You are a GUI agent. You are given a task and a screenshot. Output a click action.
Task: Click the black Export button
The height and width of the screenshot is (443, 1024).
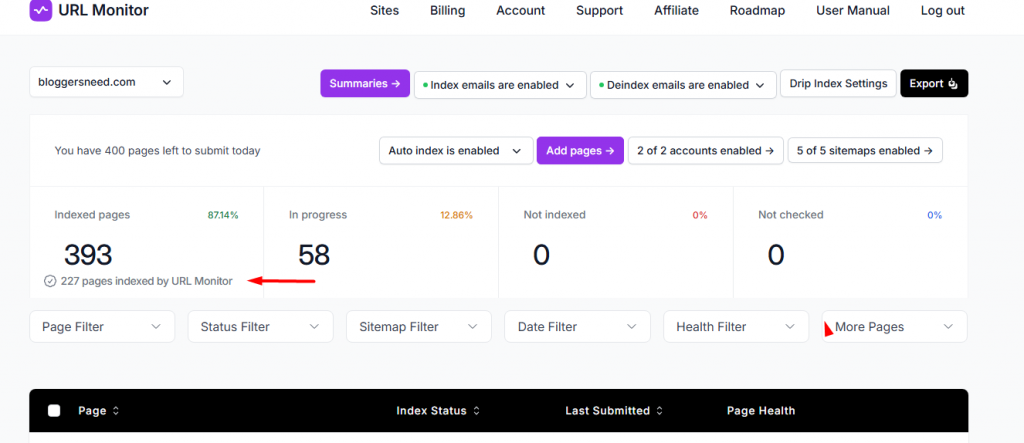coord(935,84)
